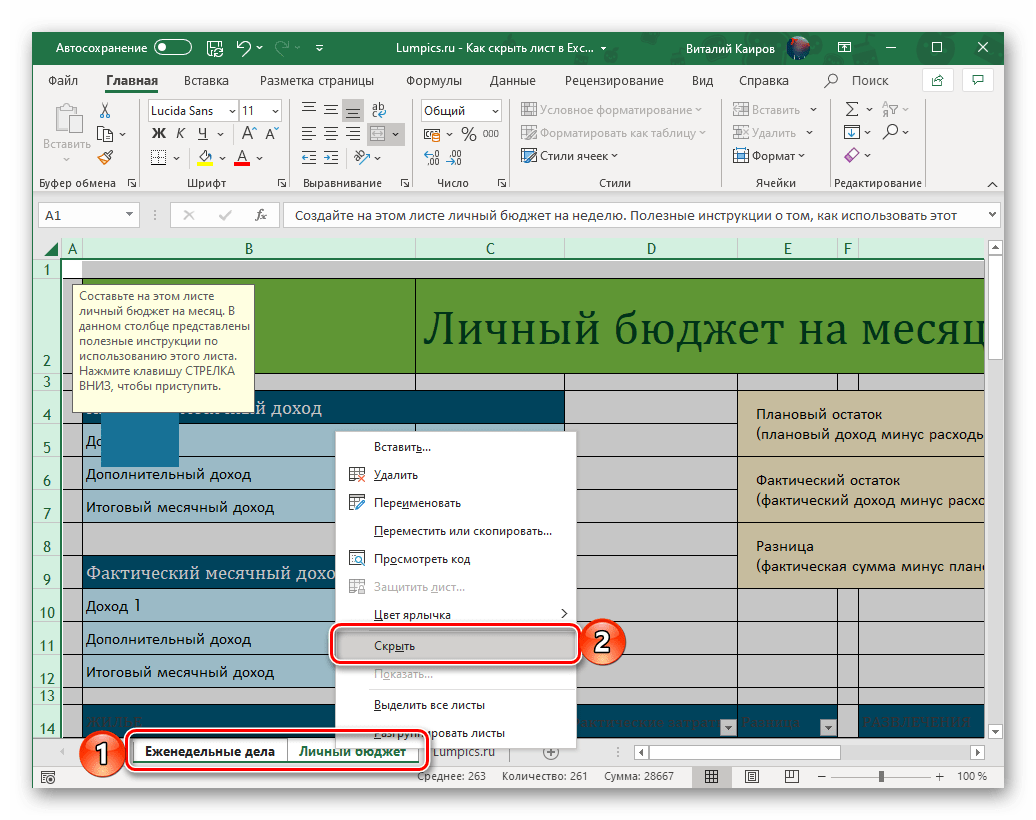Choose Переименовать from the context menu
This screenshot has height=820, width=1036.
[x=417, y=503]
